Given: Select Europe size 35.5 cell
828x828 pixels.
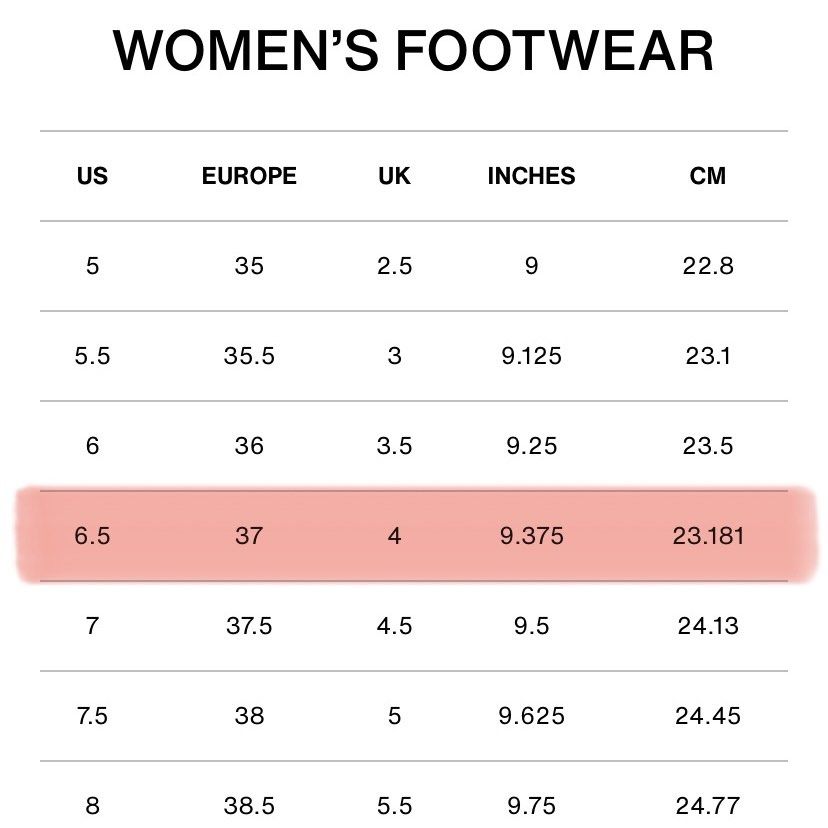Looking at the screenshot, I should pyautogui.click(x=249, y=356).
